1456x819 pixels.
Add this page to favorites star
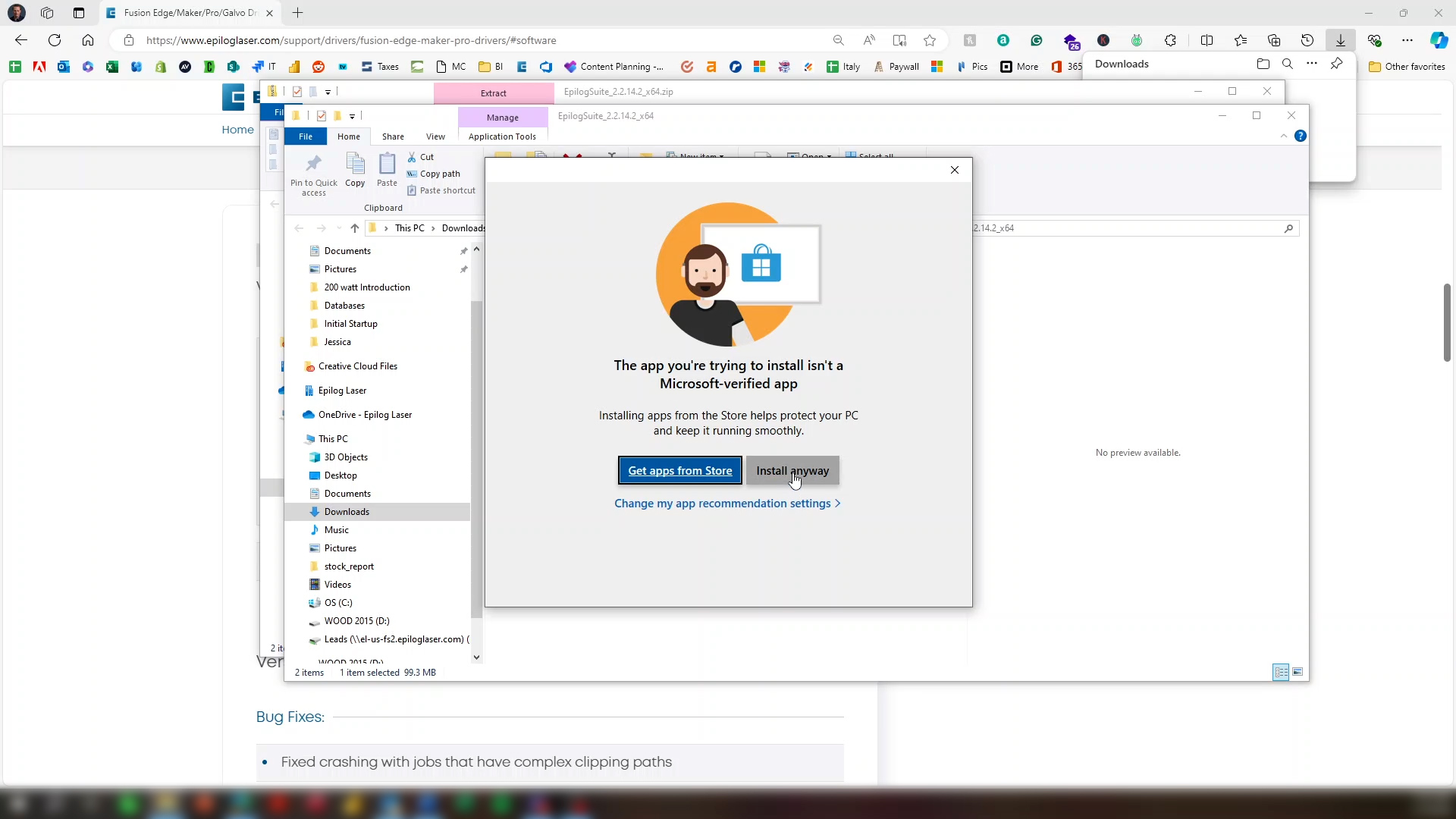coord(930,40)
